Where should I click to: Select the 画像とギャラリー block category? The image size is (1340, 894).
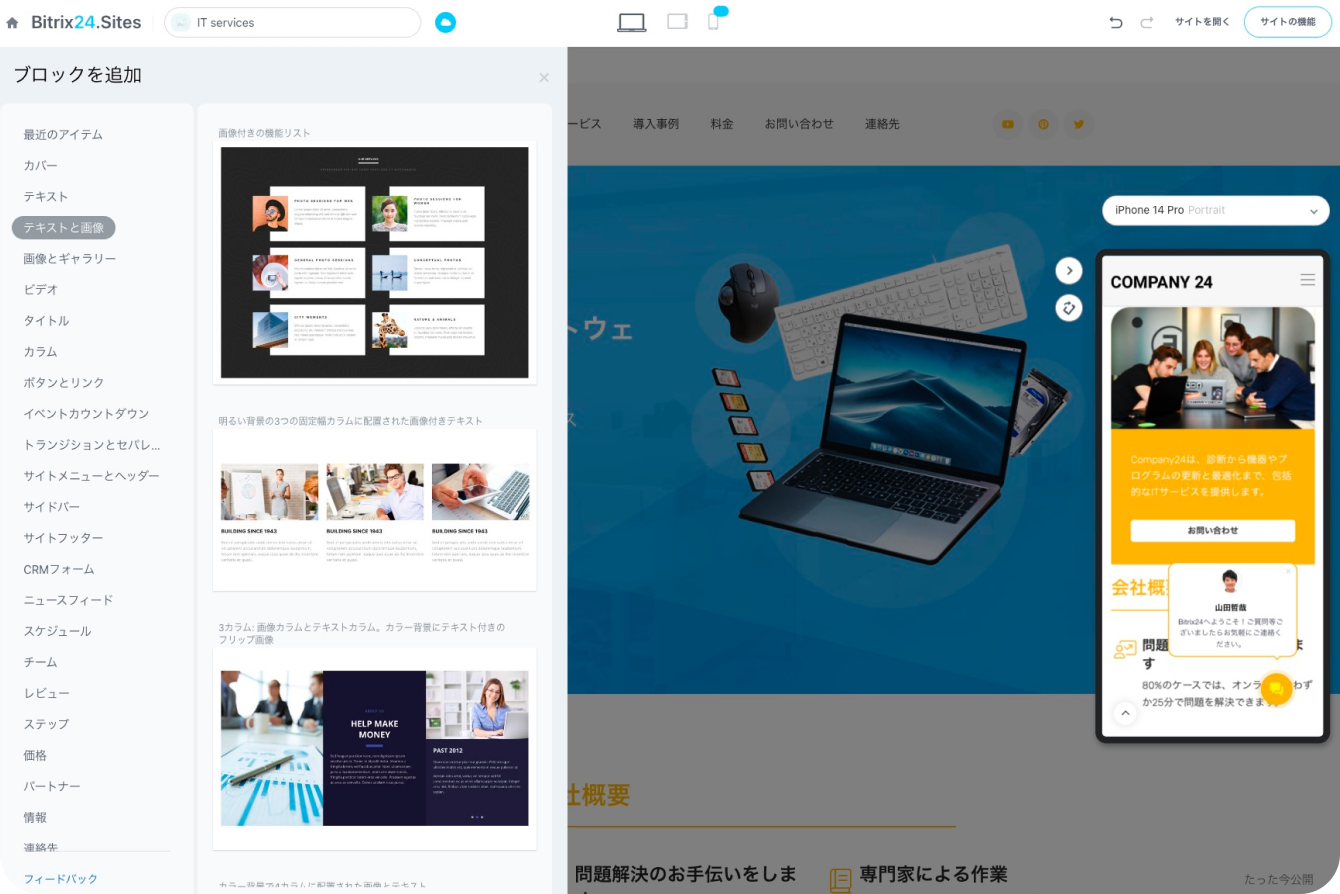70,258
